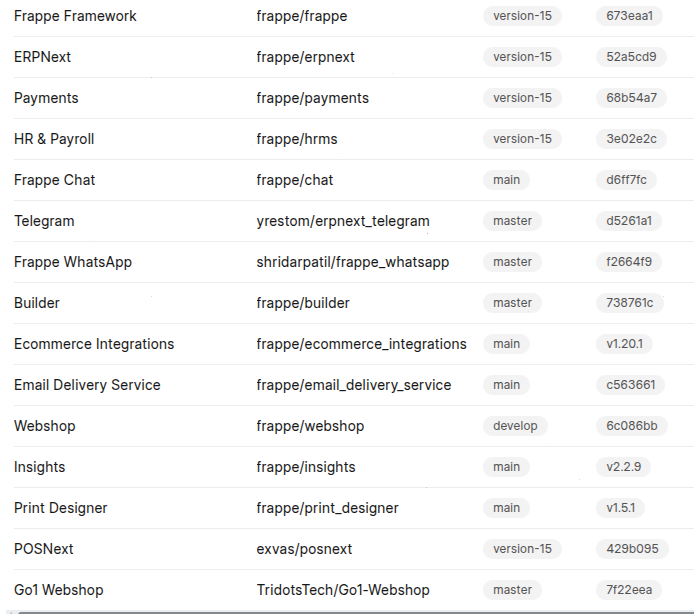Select the master badge for Frappe WhatsApp
Viewport: 694px width, 614px height.
pos(513,262)
